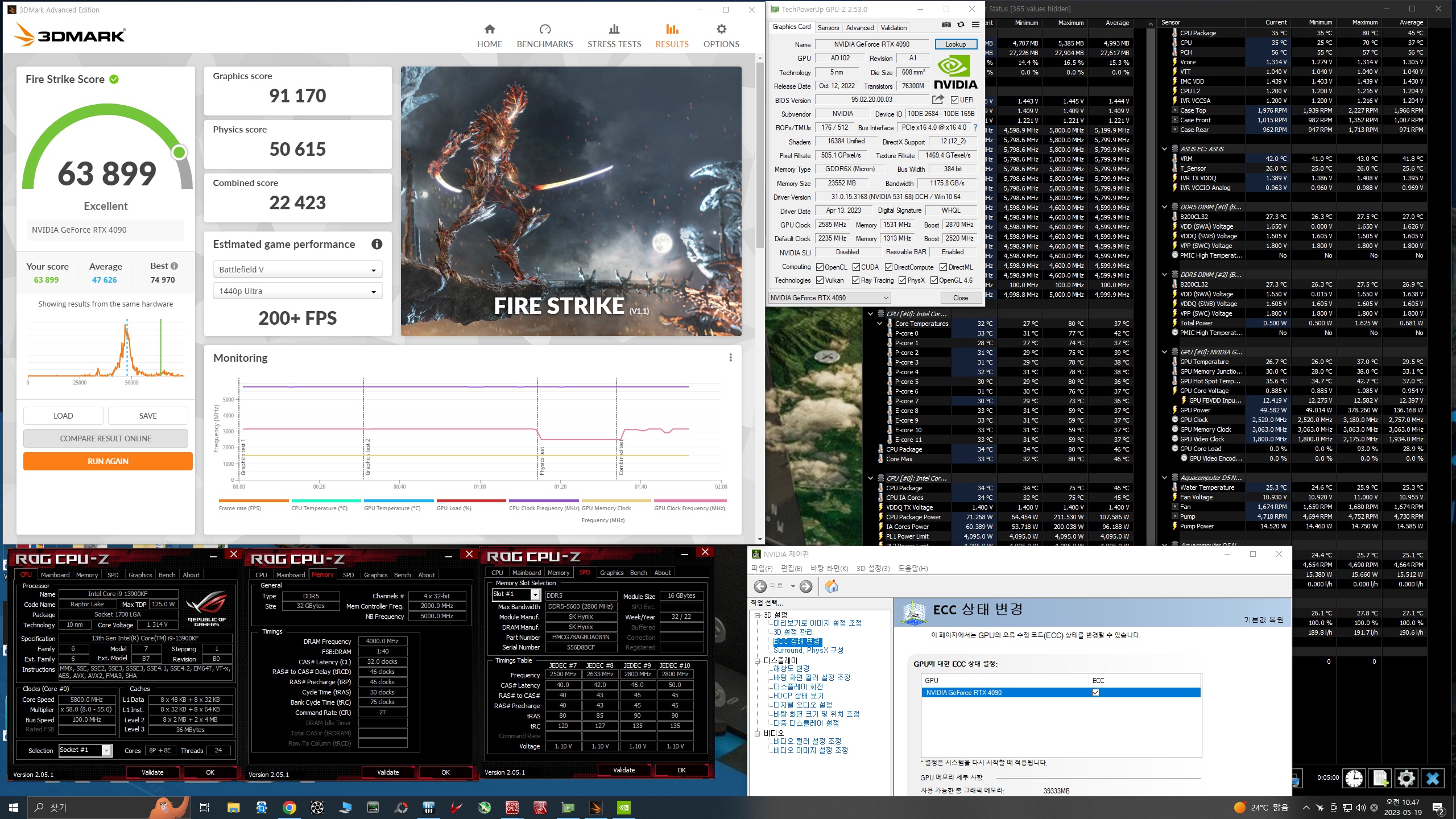Switch to the Advanced tab in GPU-Z
The image size is (1456, 819).
click(859, 27)
